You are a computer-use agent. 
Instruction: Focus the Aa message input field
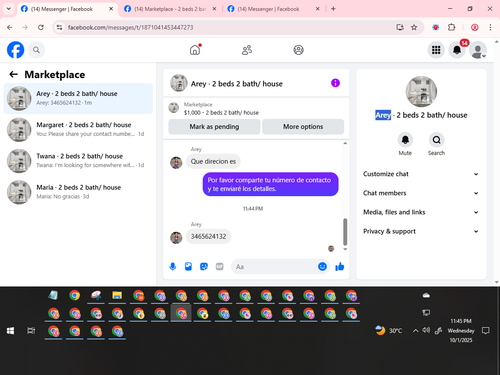[275, 267]
